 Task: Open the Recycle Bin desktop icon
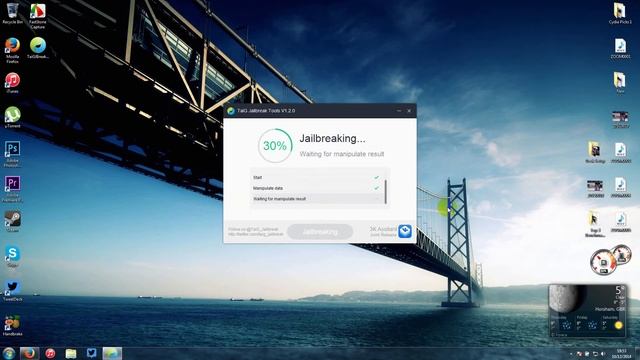[x=12, y=13]
